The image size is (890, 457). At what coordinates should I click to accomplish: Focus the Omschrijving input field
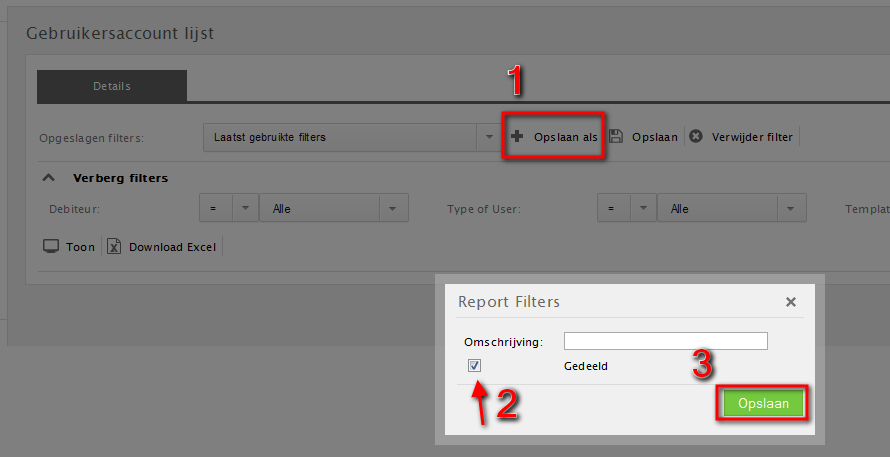click(x=666, y=341)
